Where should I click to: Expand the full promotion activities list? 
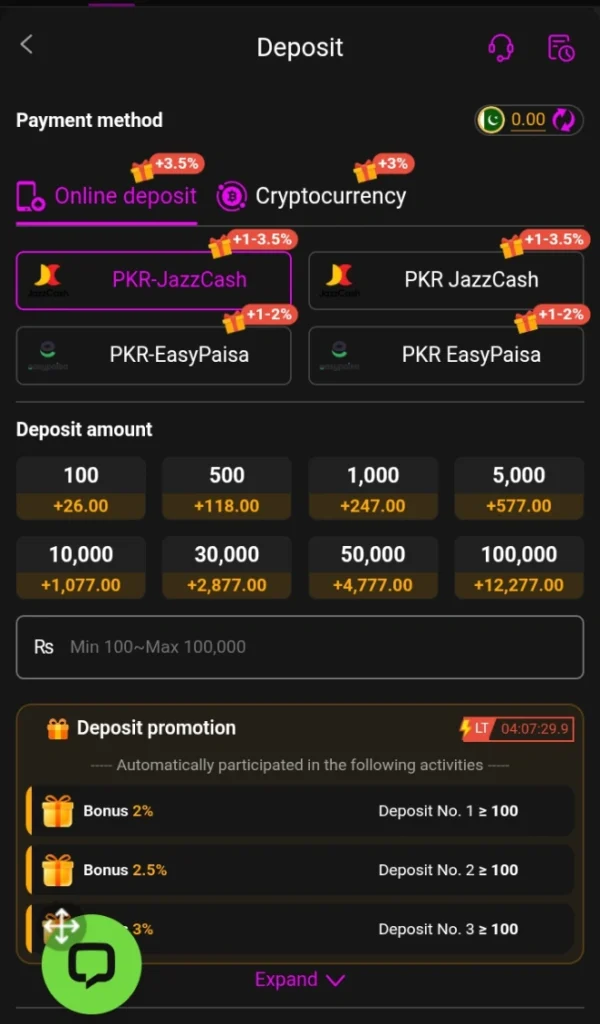pos(299,980)
